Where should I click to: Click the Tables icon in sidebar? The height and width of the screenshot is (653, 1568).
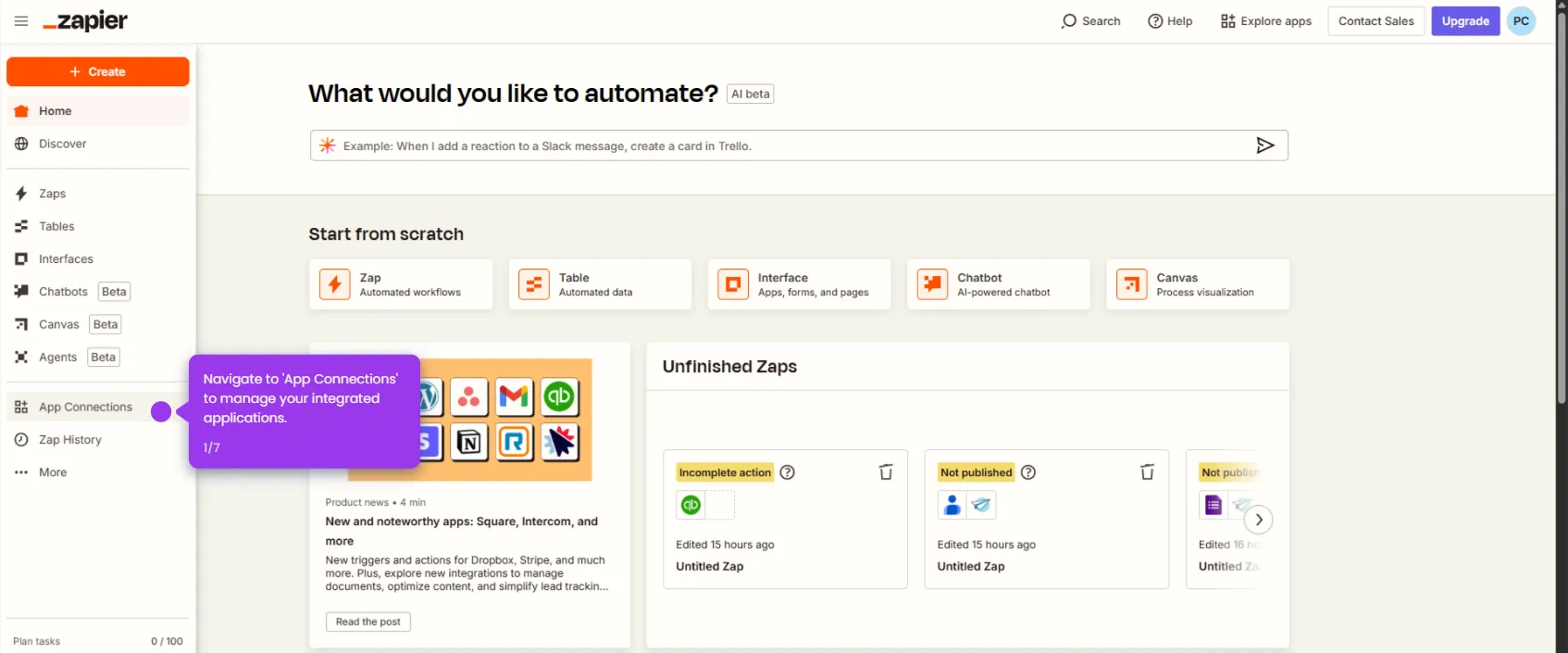(21, 226)
